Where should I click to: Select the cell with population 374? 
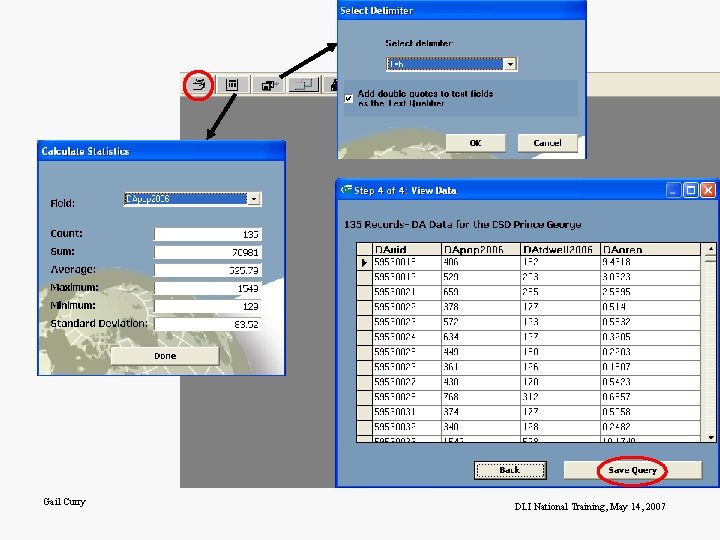tap(481, 412)
